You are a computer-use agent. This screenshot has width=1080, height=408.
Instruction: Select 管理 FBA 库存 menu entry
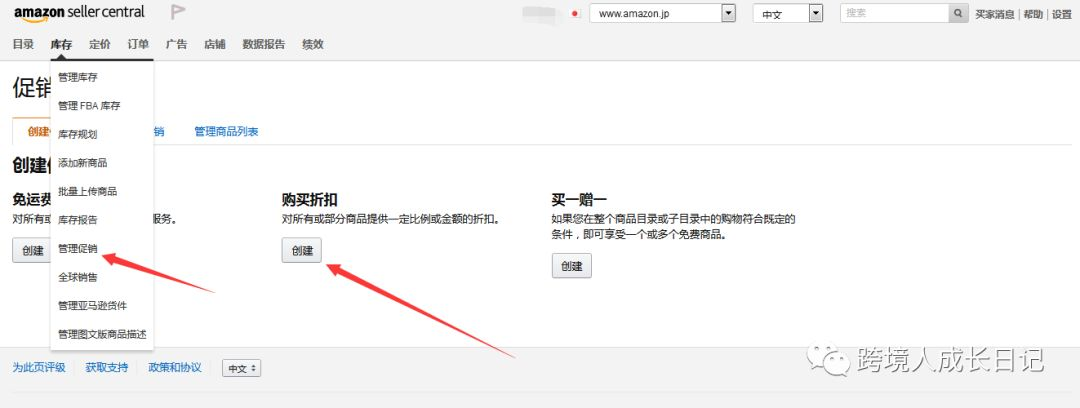[90, 105]
